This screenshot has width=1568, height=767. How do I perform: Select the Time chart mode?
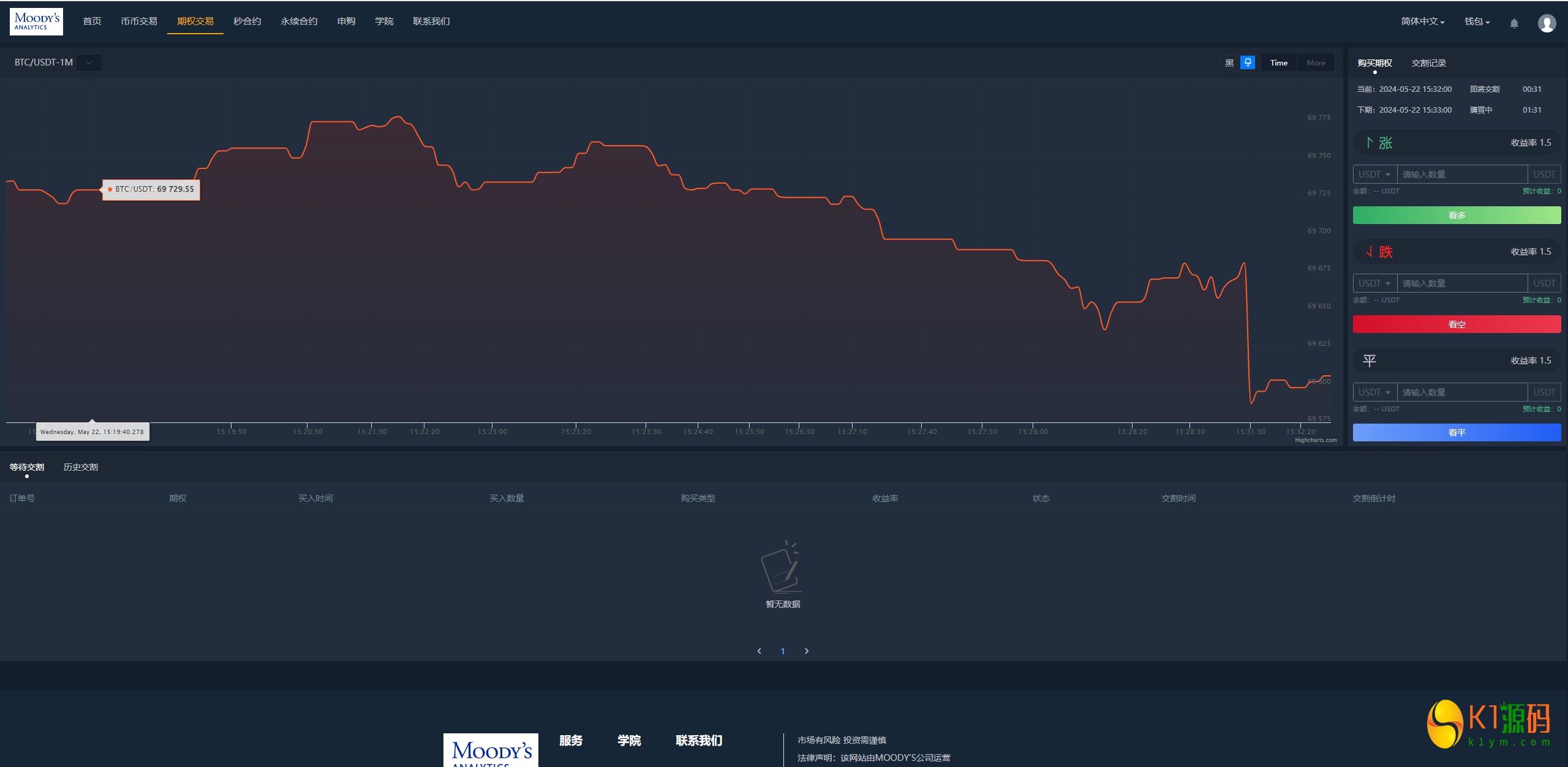pos(1278,63)
